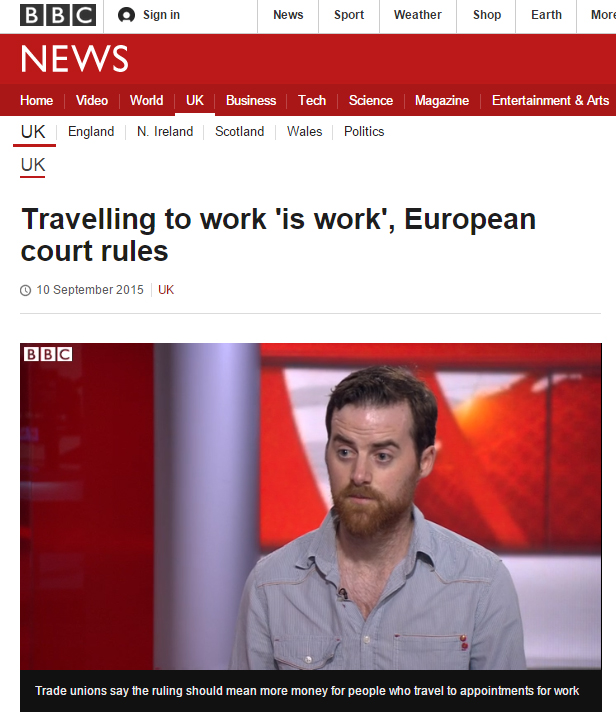The height and width of the screenshot is (716, 616).
Task: Play the interview video thumbnail
Action: pos(311,506)
